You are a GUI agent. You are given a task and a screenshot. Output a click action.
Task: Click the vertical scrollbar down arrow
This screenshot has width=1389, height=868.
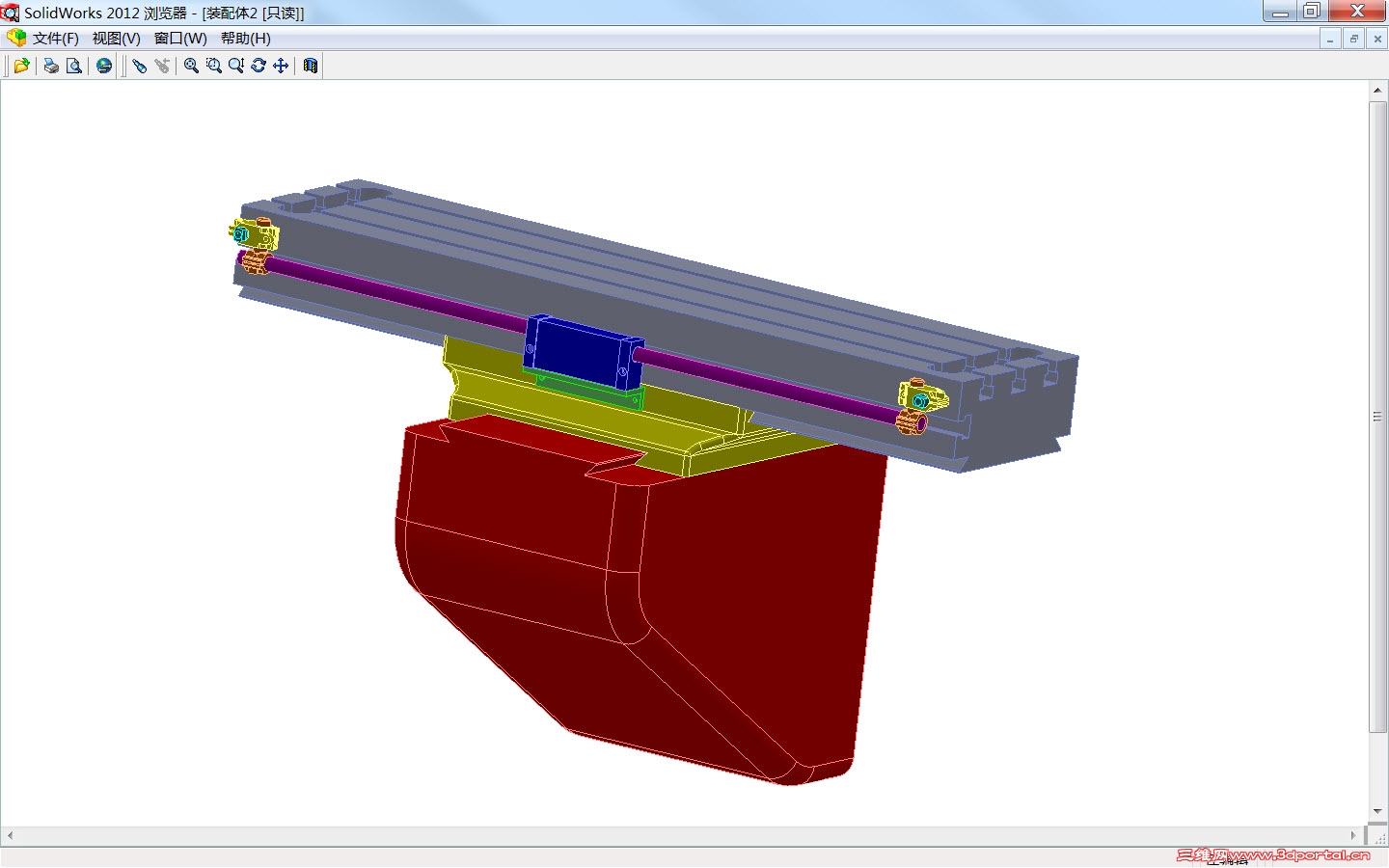click(1377, 812)
